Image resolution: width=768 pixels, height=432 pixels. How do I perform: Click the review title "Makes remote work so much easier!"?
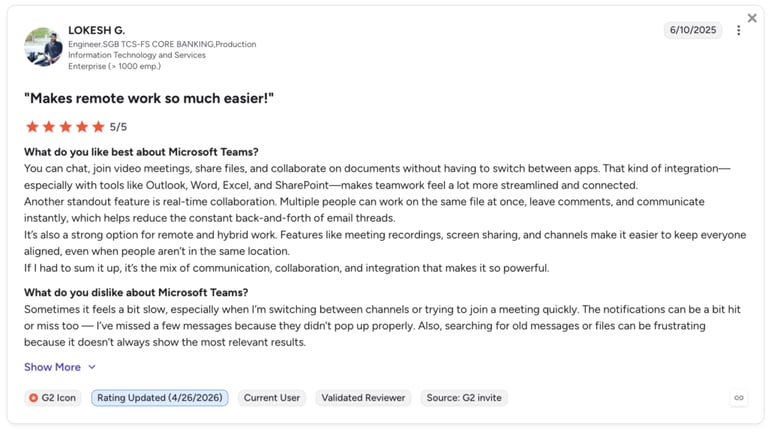pos(149,98)
